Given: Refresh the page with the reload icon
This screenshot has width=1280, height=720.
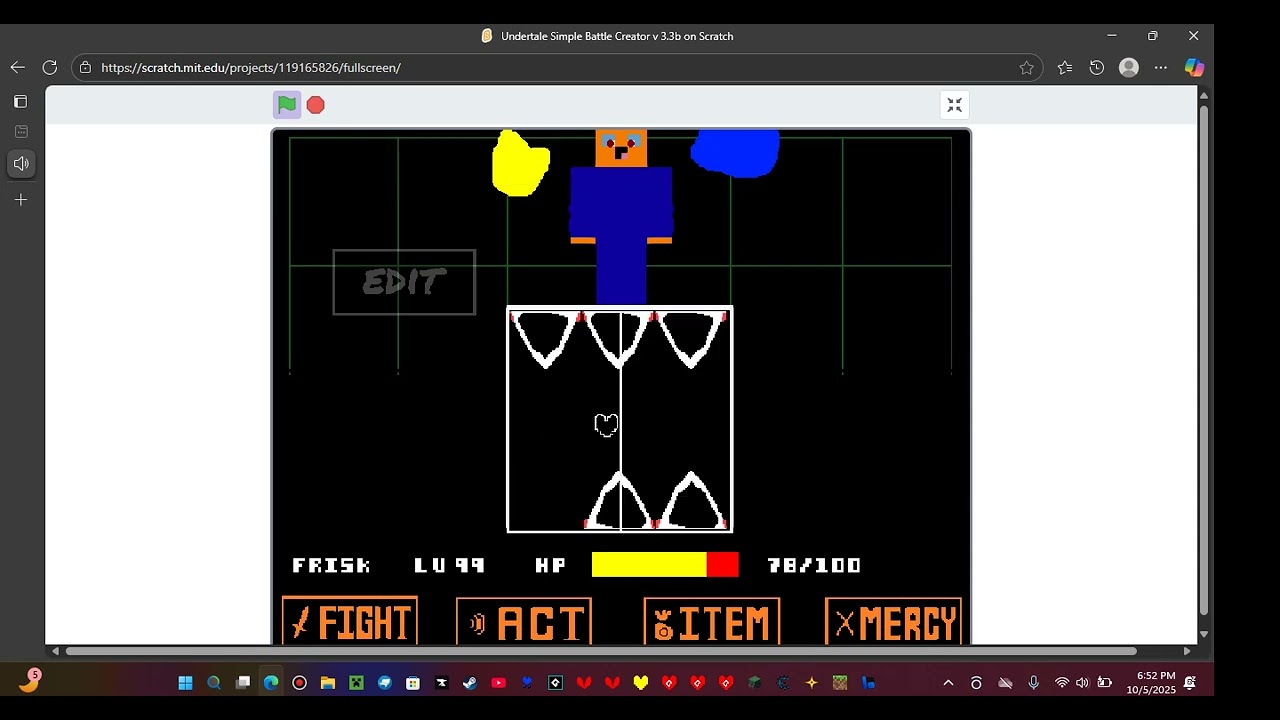Looking at the screenshot, I should [49, 67].
